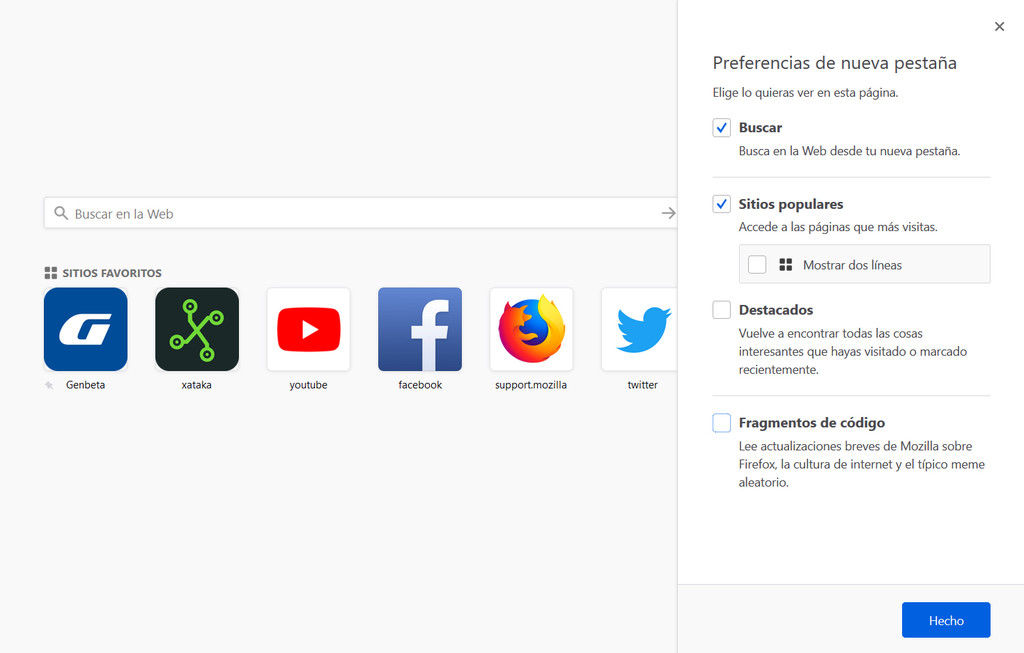Uncheck the Buscar checkbox
Viewport: 1024px width, 653px height.
point(722,127)
